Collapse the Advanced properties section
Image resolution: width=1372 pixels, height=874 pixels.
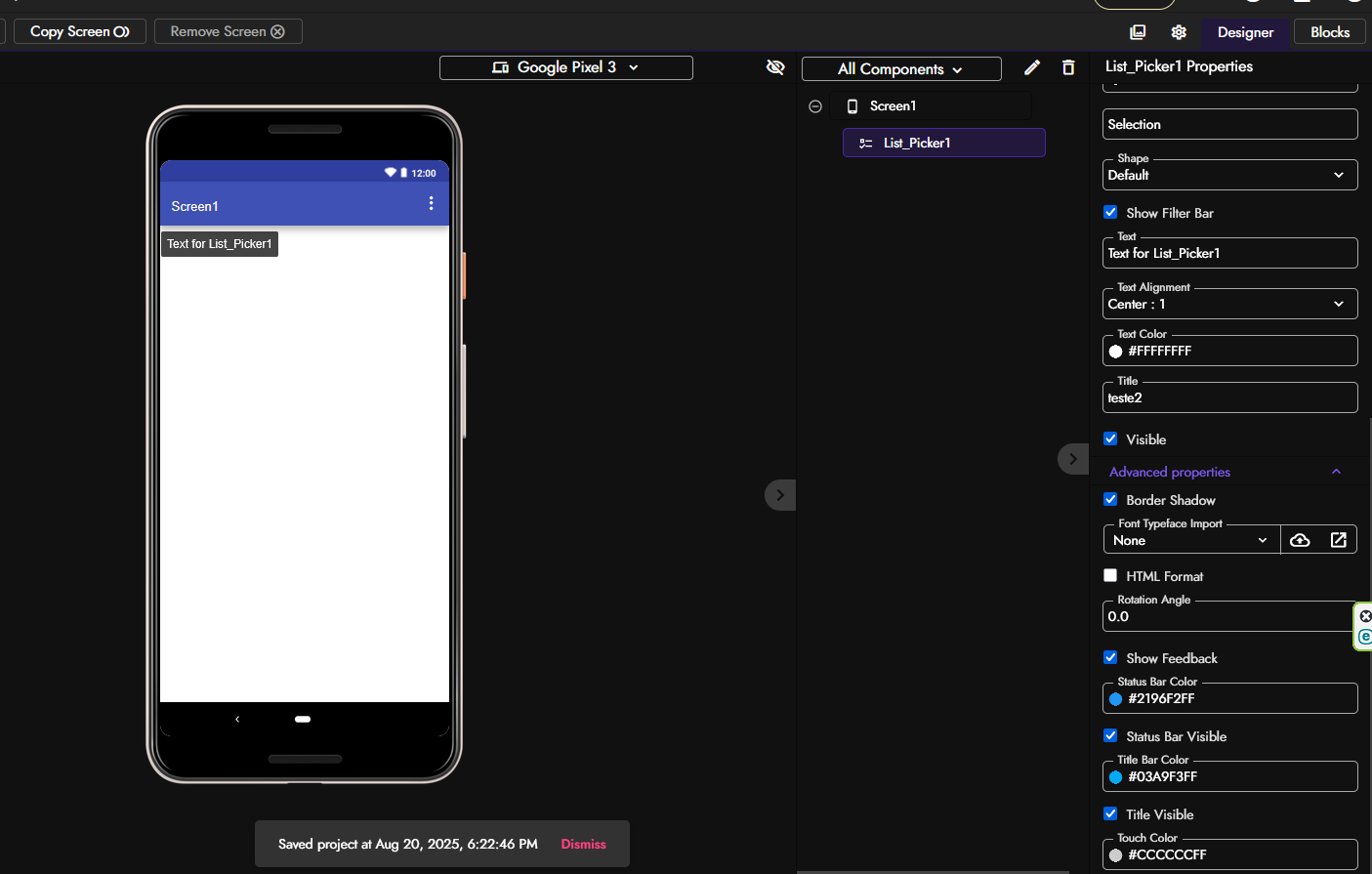click(1336, 472)
